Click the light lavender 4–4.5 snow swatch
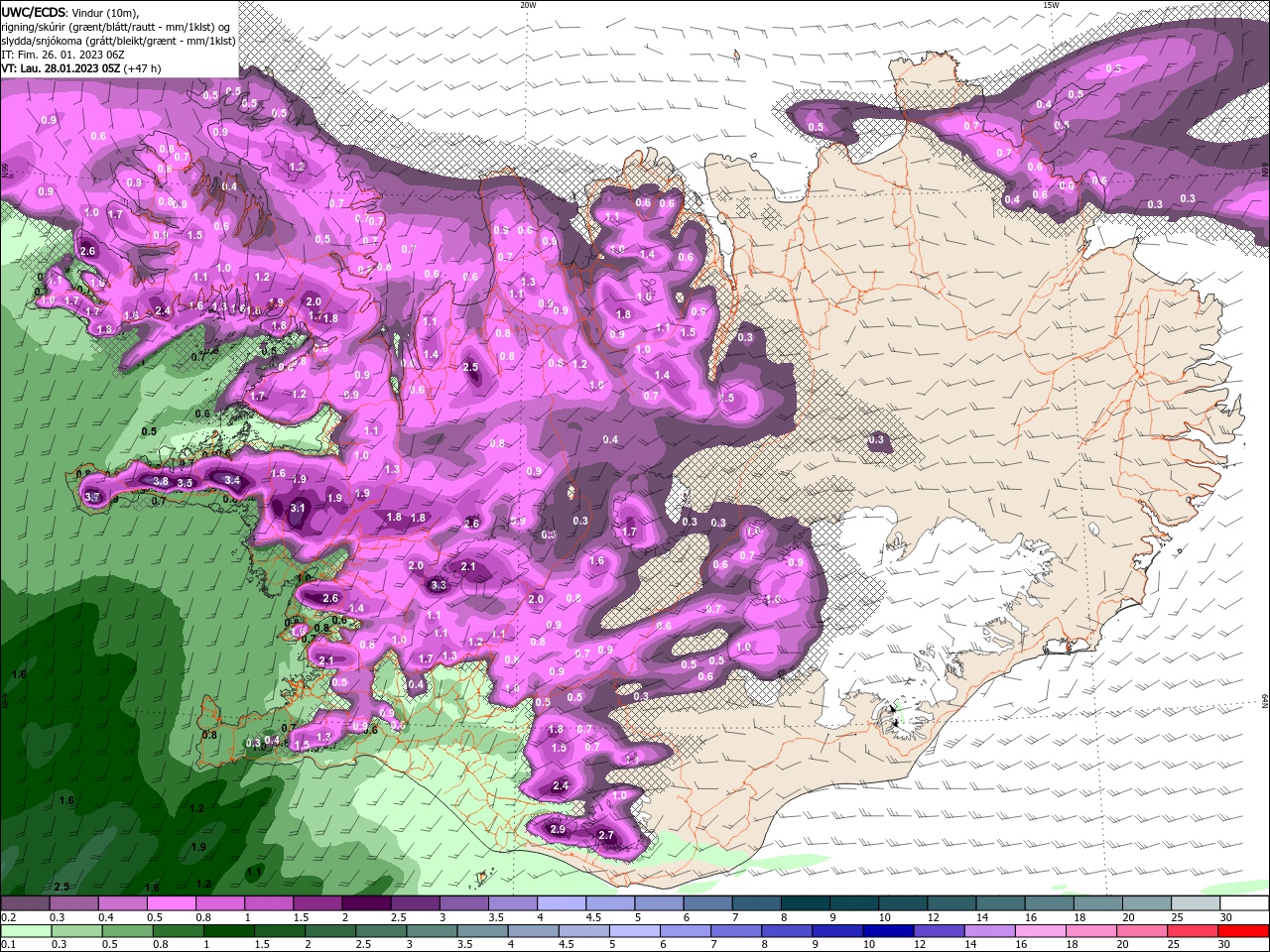The image size is (1270, 952). (x=561, y=903)
